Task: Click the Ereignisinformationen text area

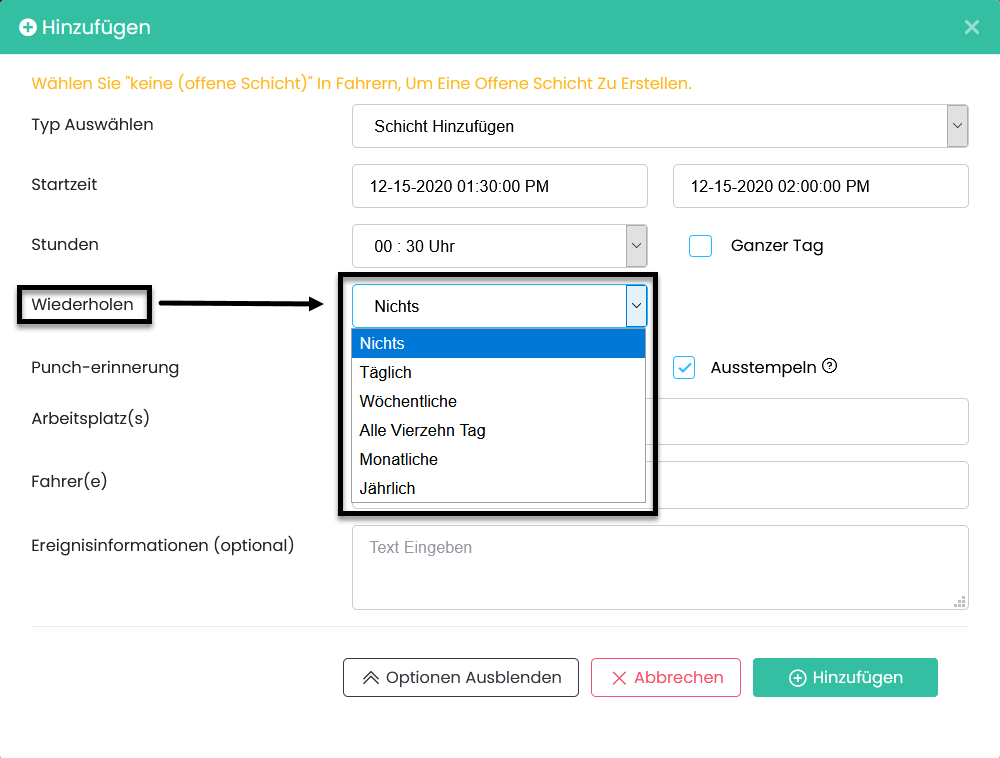Action: [x=659, y=567]
